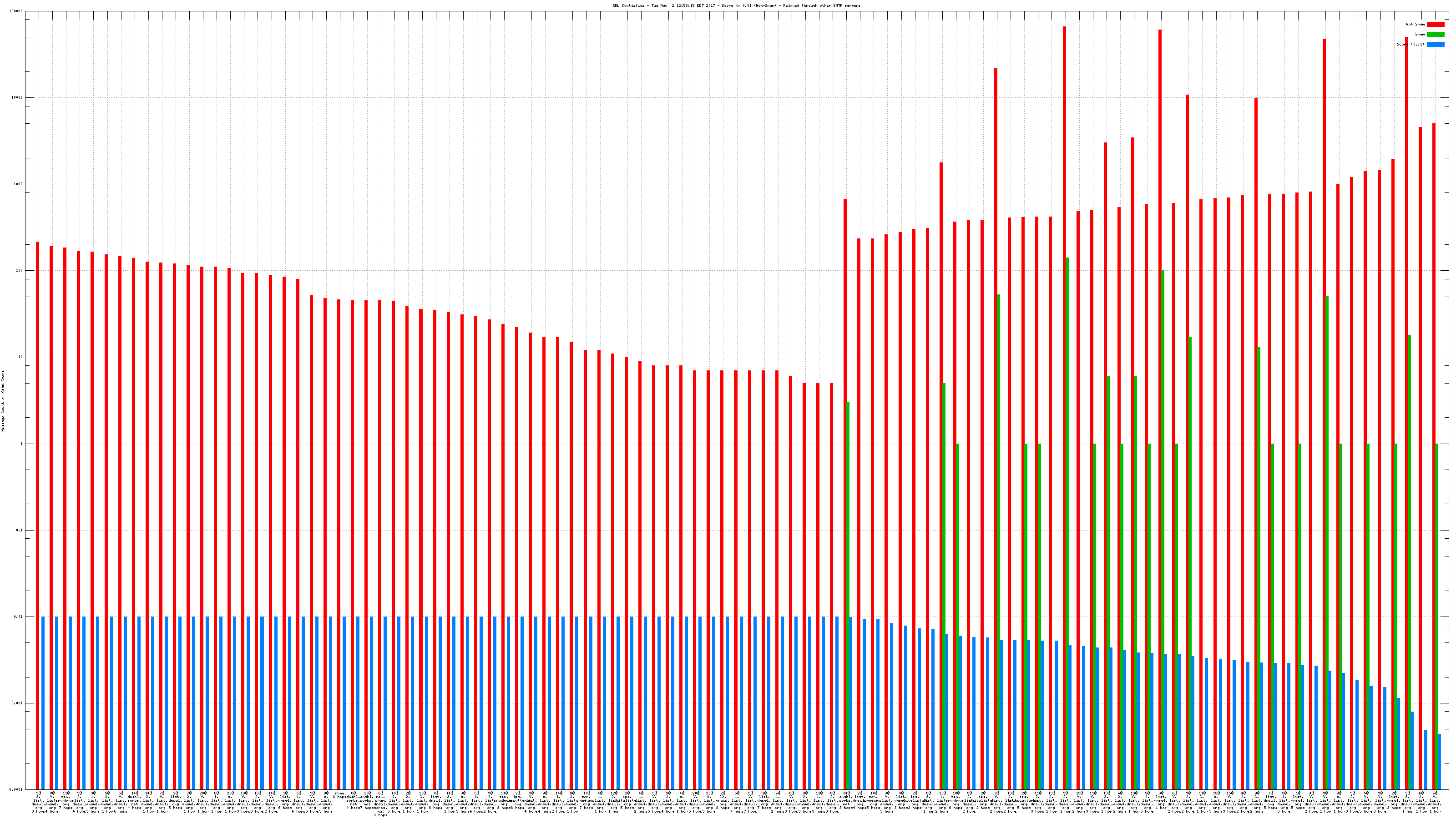The height and width of the screenshot is (819, 1456).
Task: Click the 100000 tick on the y-axis
Action: click(x=17, y=11)
